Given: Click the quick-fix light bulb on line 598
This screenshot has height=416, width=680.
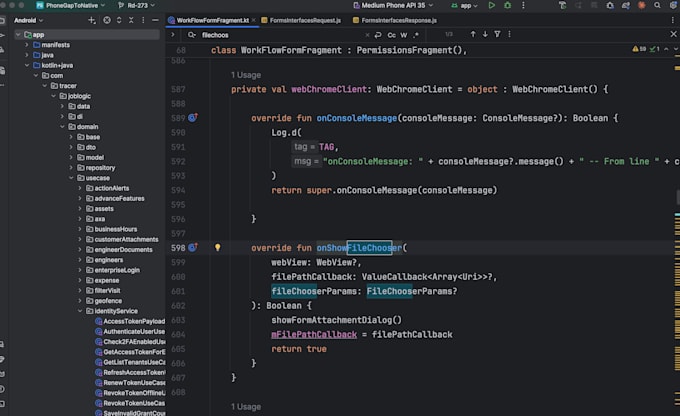Looking at the screenshot, I should pos(218,248).
